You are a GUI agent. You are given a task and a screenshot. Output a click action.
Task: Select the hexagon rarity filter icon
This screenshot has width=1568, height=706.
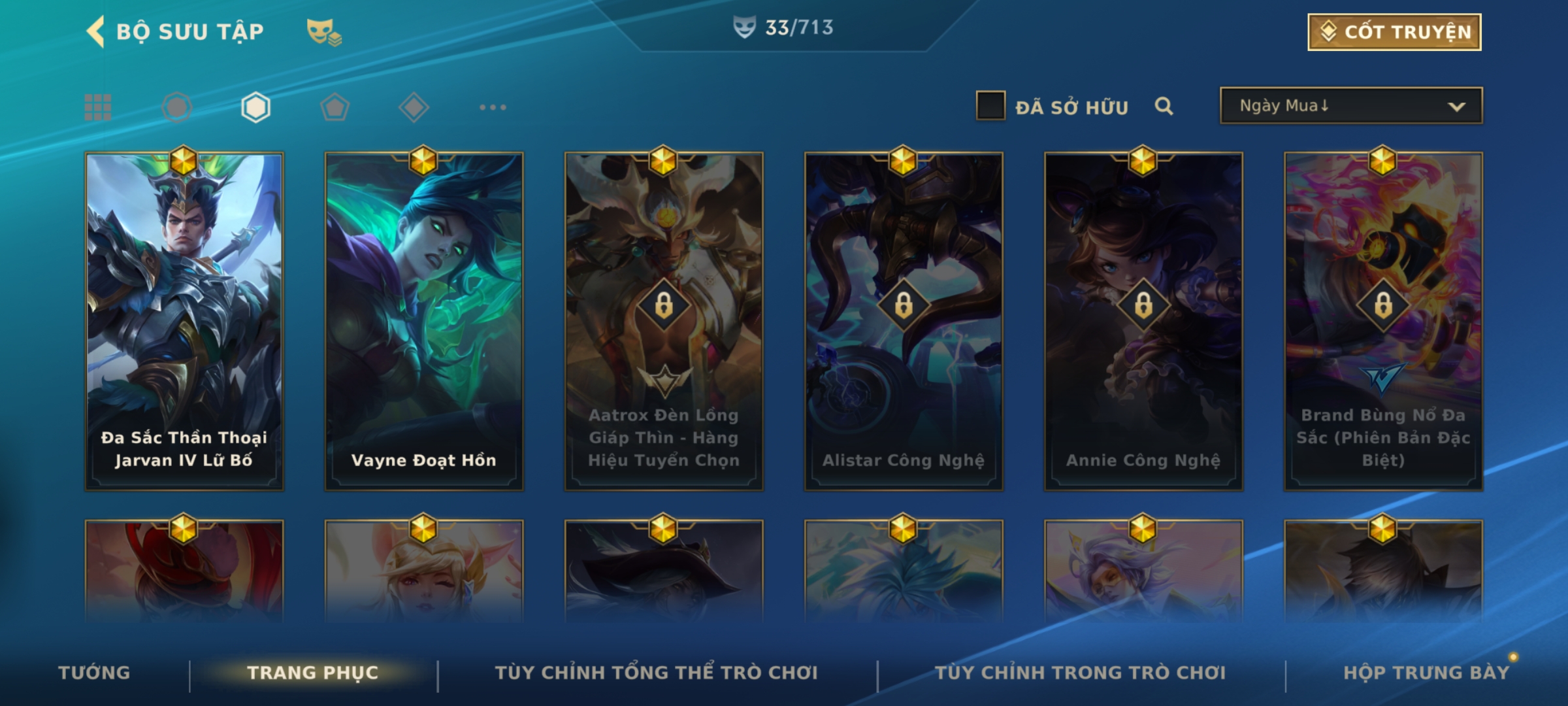pyautogui.click(x=255, y=107)
